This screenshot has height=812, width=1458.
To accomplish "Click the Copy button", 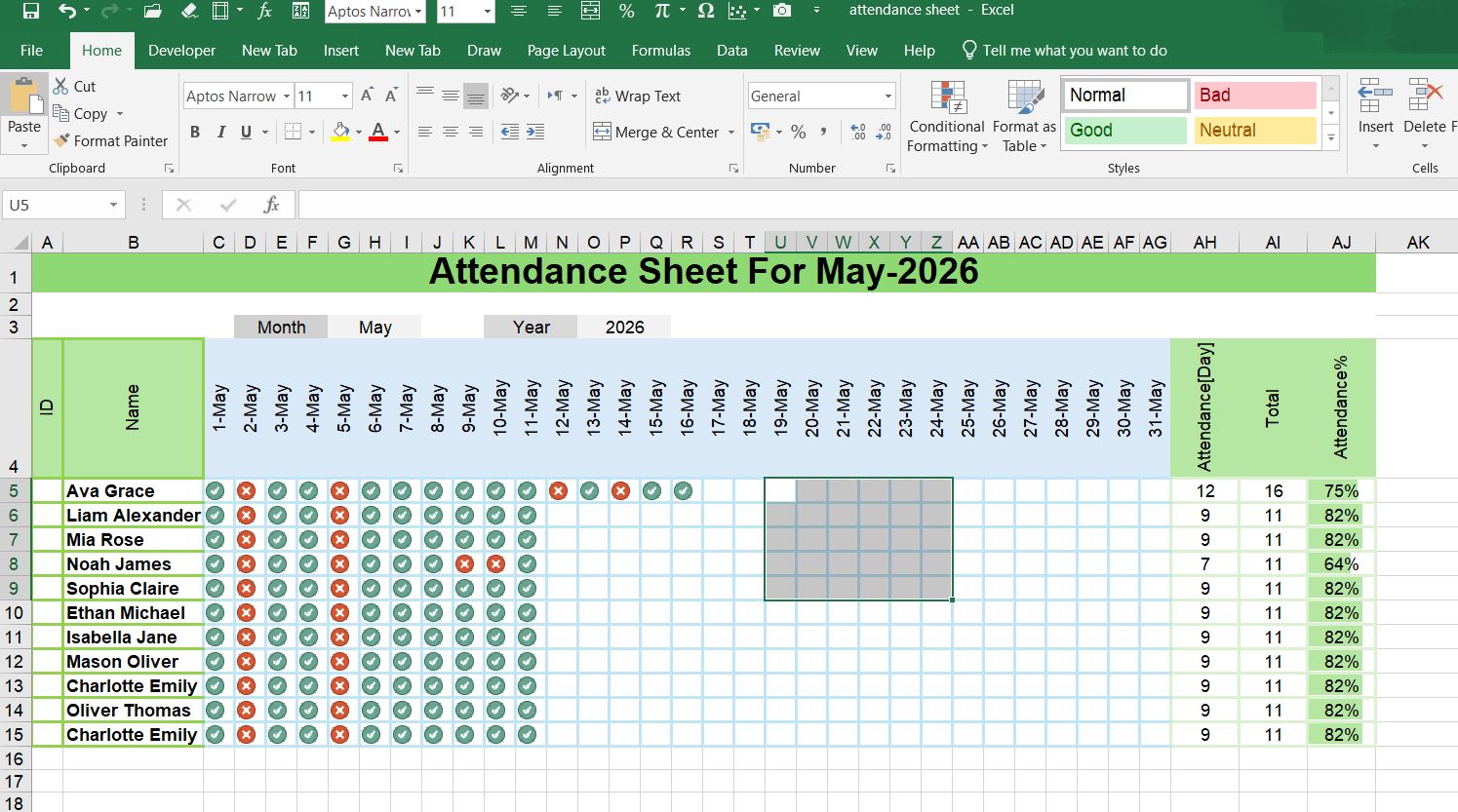I will [x=81, y=113].
